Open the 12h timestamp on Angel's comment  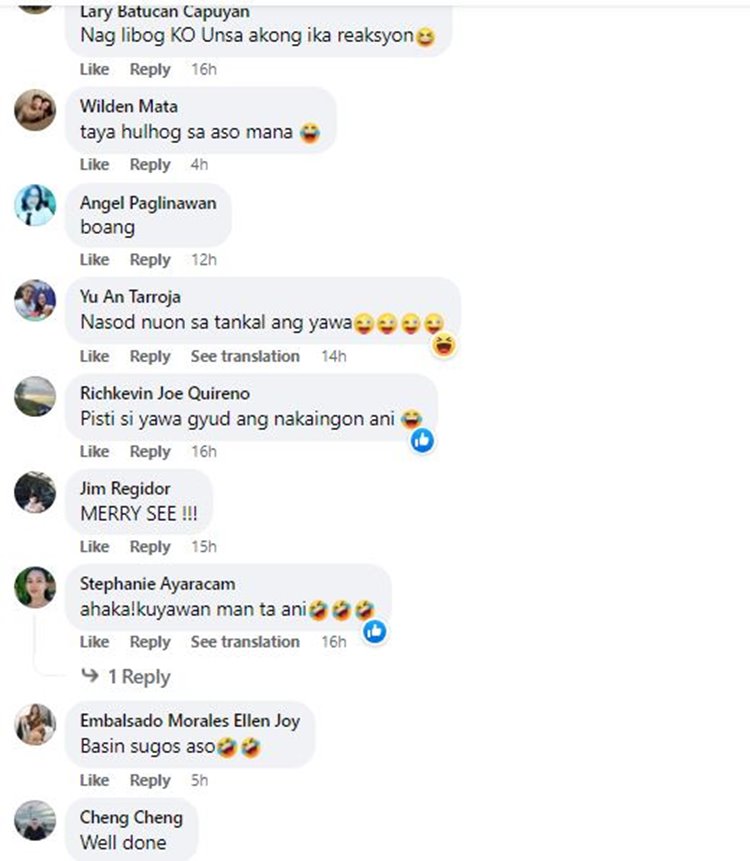point(204,259)
